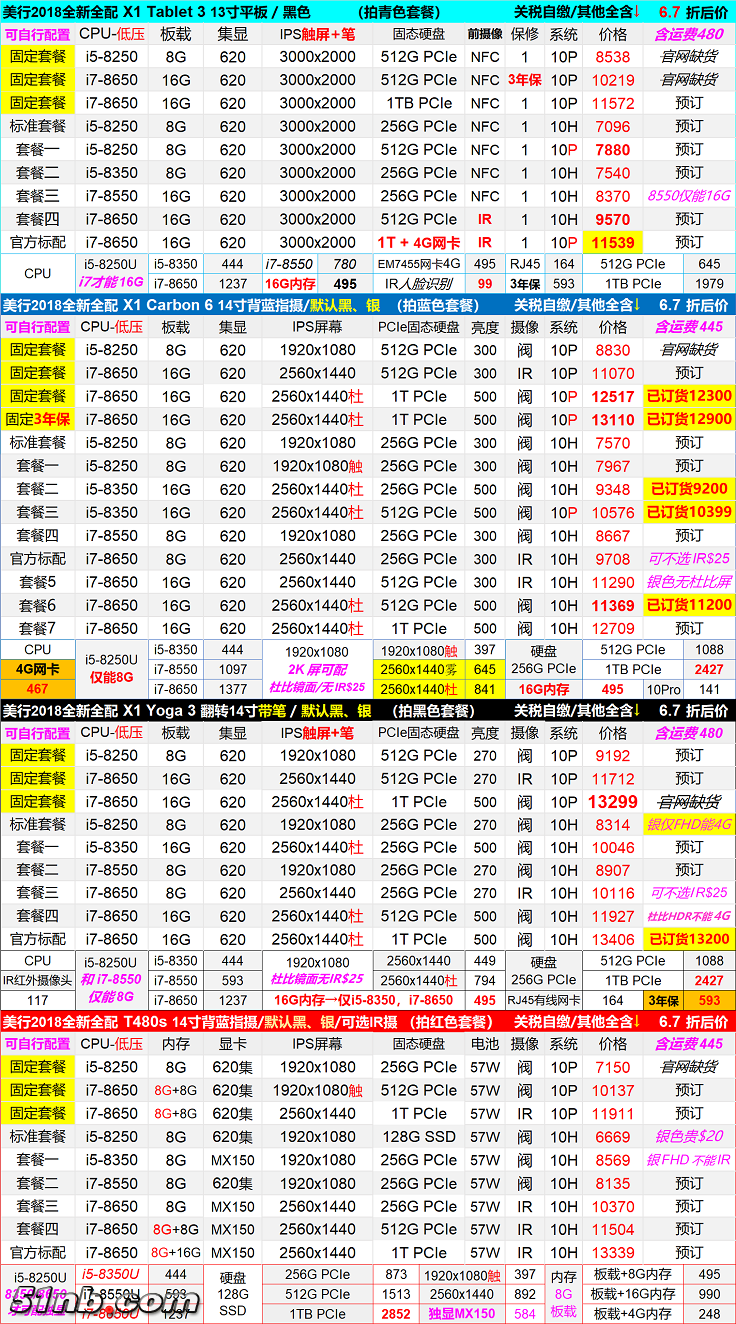Viewport: 736px width, 1324px height.
Task: Click the X1 Yoga 3 section header
Action: [368, 710]
